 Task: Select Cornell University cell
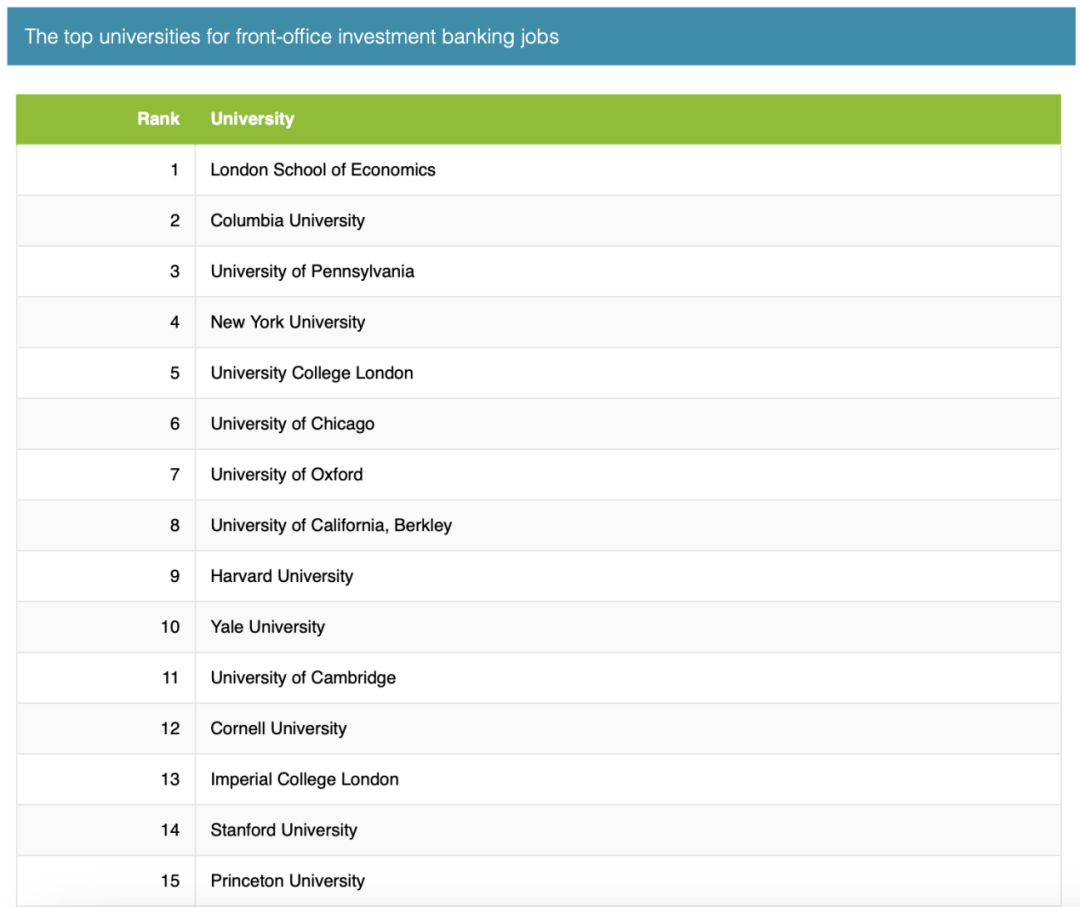pyautogui.click(x=627, y=729)
